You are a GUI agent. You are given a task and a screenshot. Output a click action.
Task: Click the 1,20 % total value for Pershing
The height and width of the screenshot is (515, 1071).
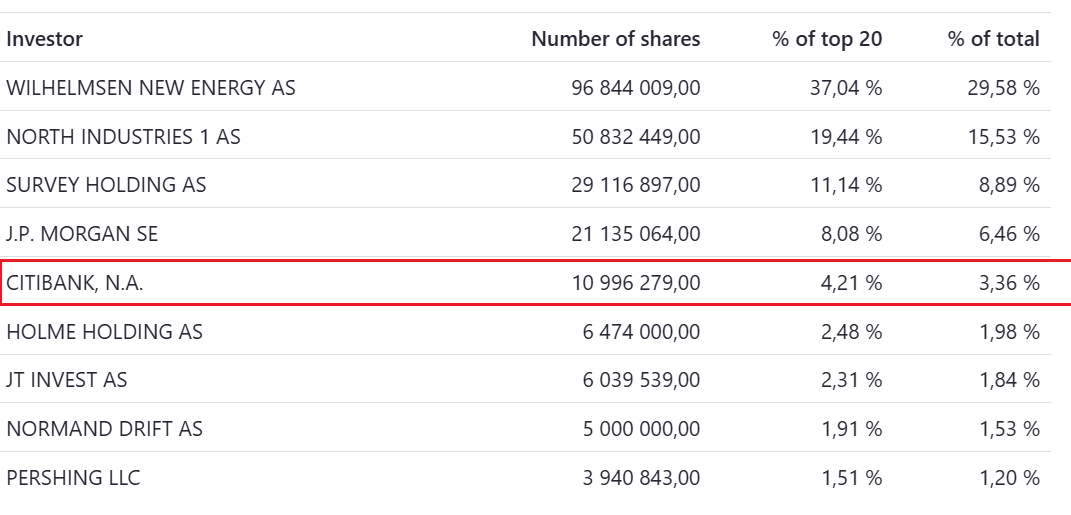[1009, 478]
